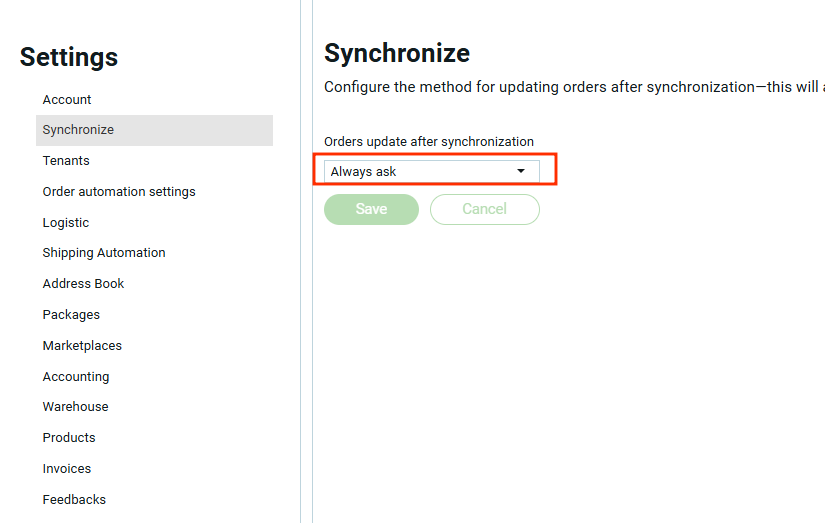Navigate to Logistic settings

tap(66, 223)
